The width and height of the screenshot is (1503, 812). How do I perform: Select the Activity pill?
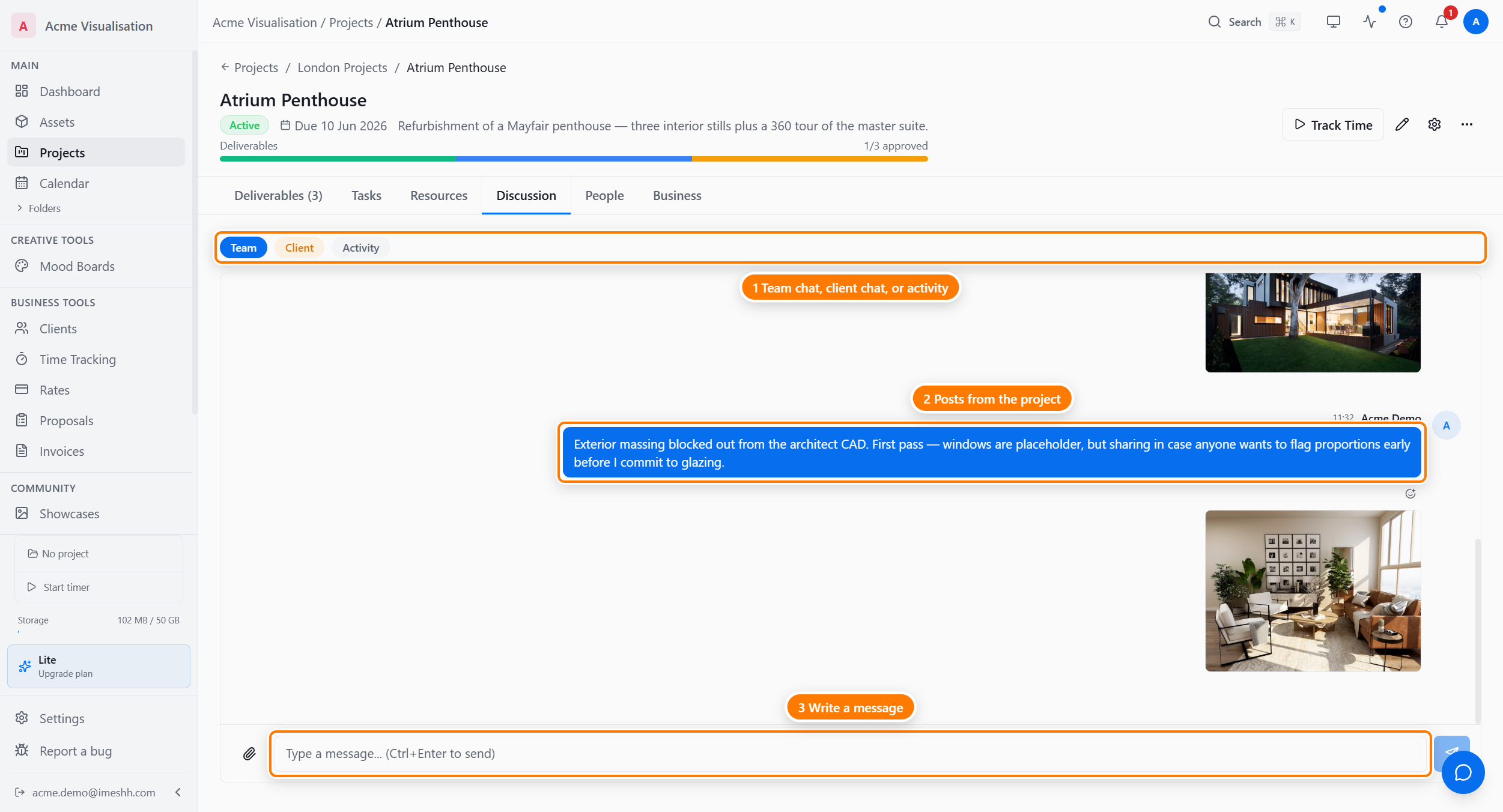(360, 247)
